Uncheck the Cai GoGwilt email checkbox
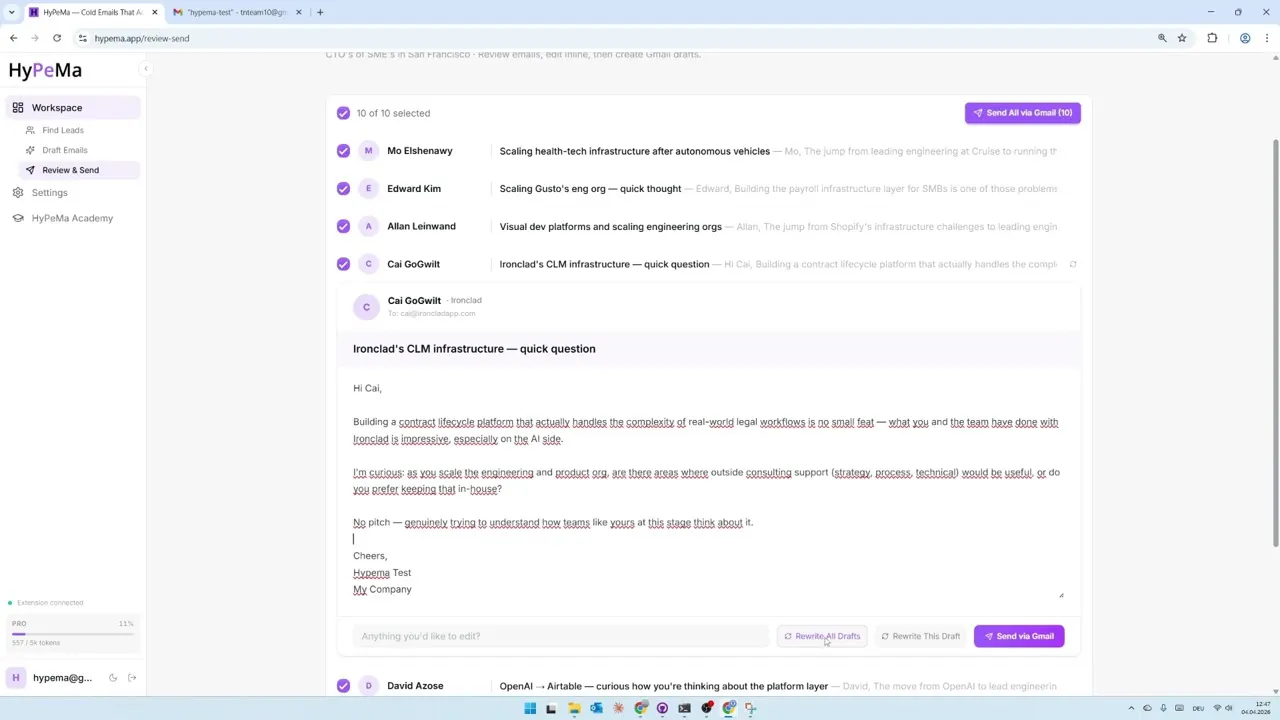 click(x=343, y=264)
